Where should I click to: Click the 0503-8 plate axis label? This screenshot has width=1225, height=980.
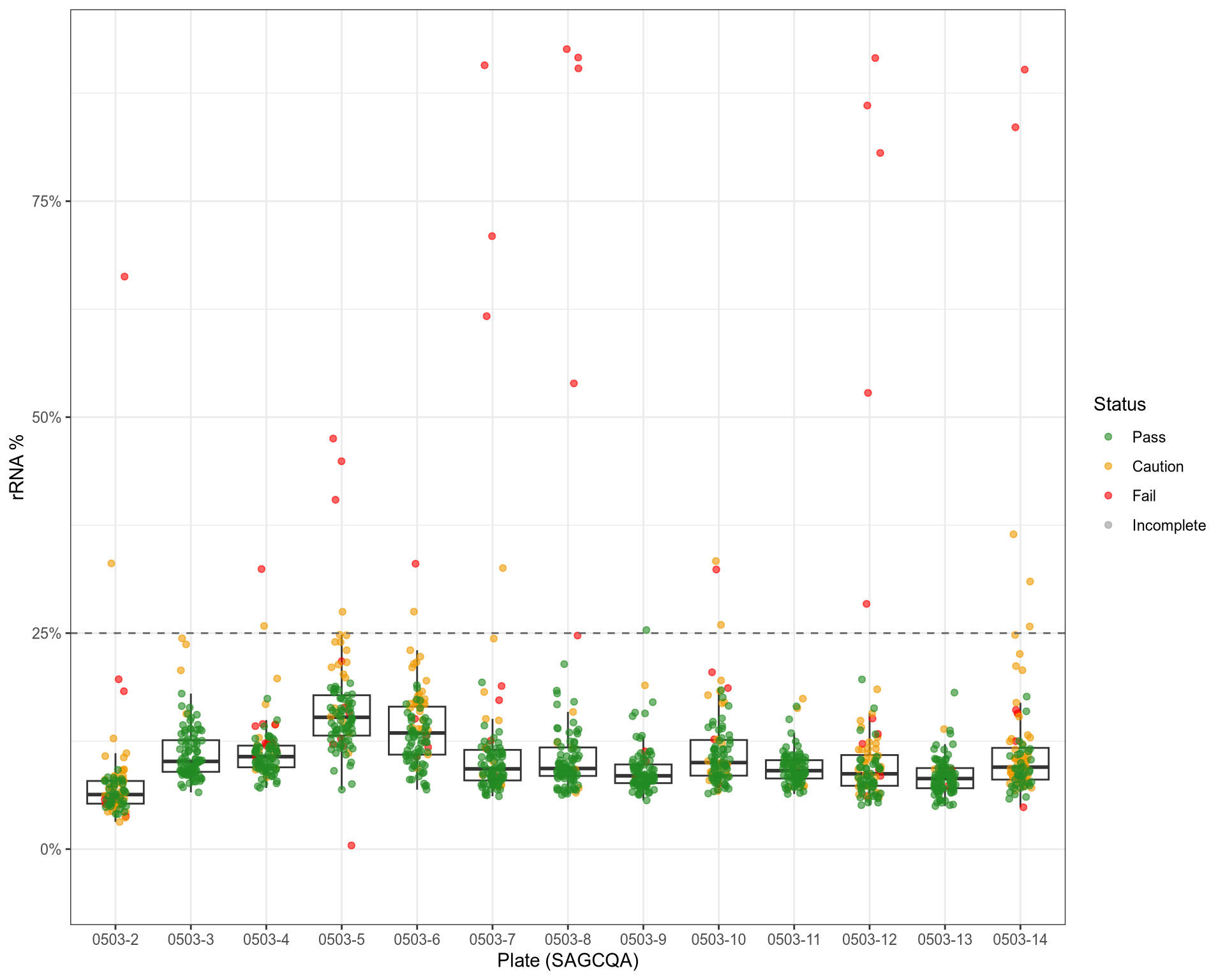coord(568,939)
